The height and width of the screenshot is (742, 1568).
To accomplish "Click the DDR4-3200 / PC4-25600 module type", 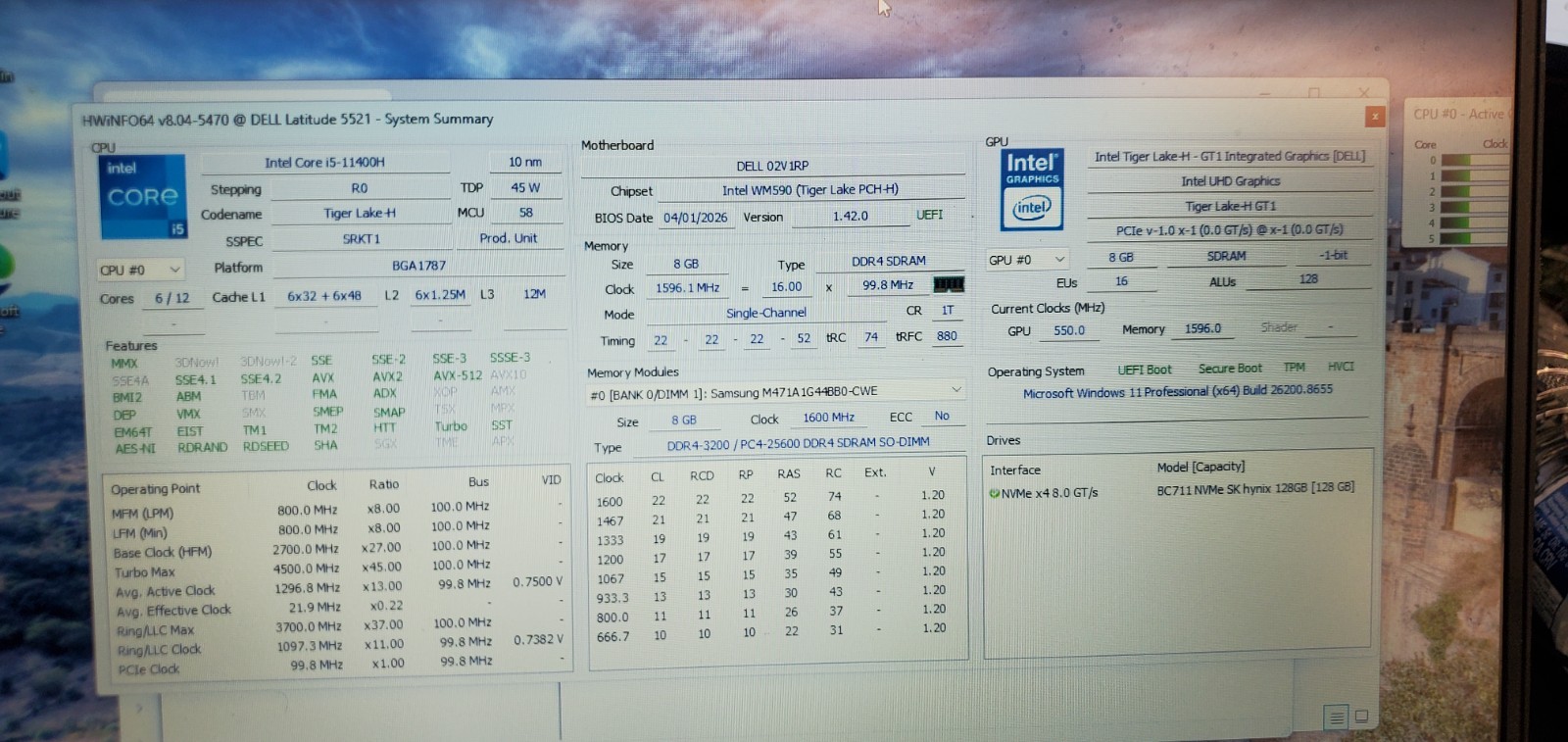I will coord(798,443).
